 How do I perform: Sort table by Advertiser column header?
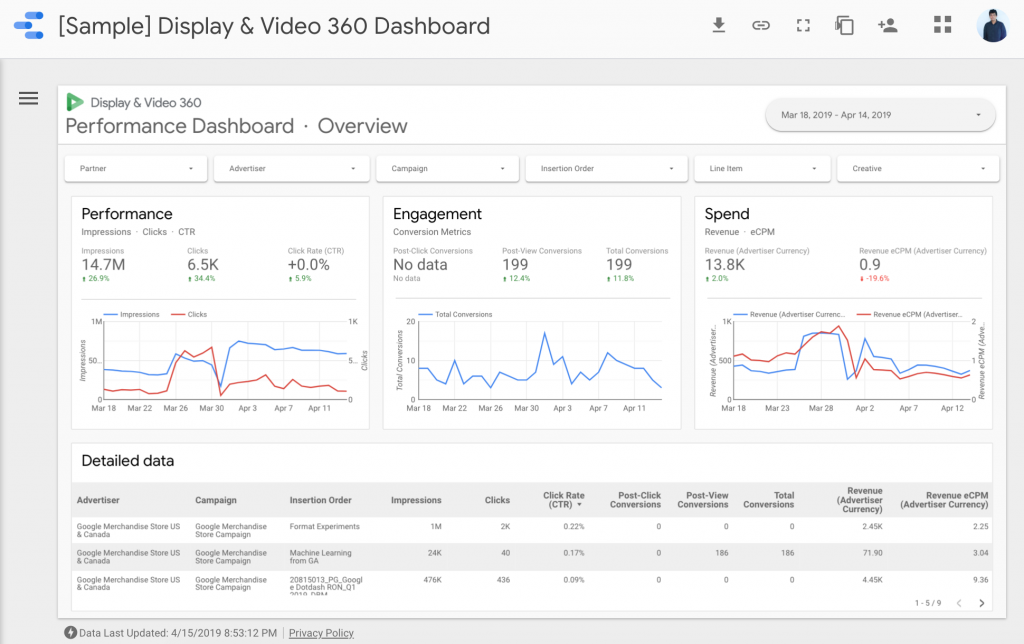98,500
